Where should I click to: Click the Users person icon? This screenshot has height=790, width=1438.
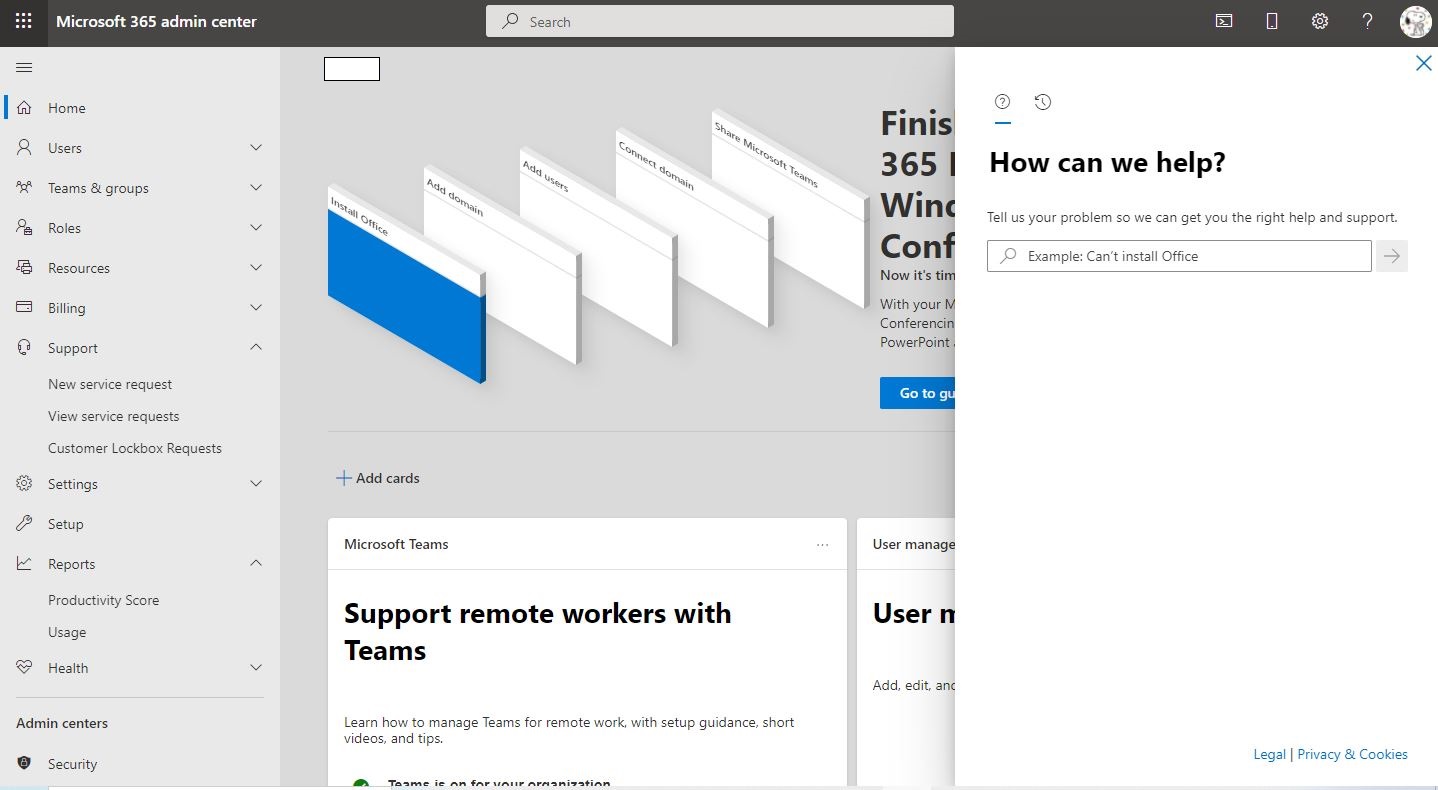click(x=25, y=148)
